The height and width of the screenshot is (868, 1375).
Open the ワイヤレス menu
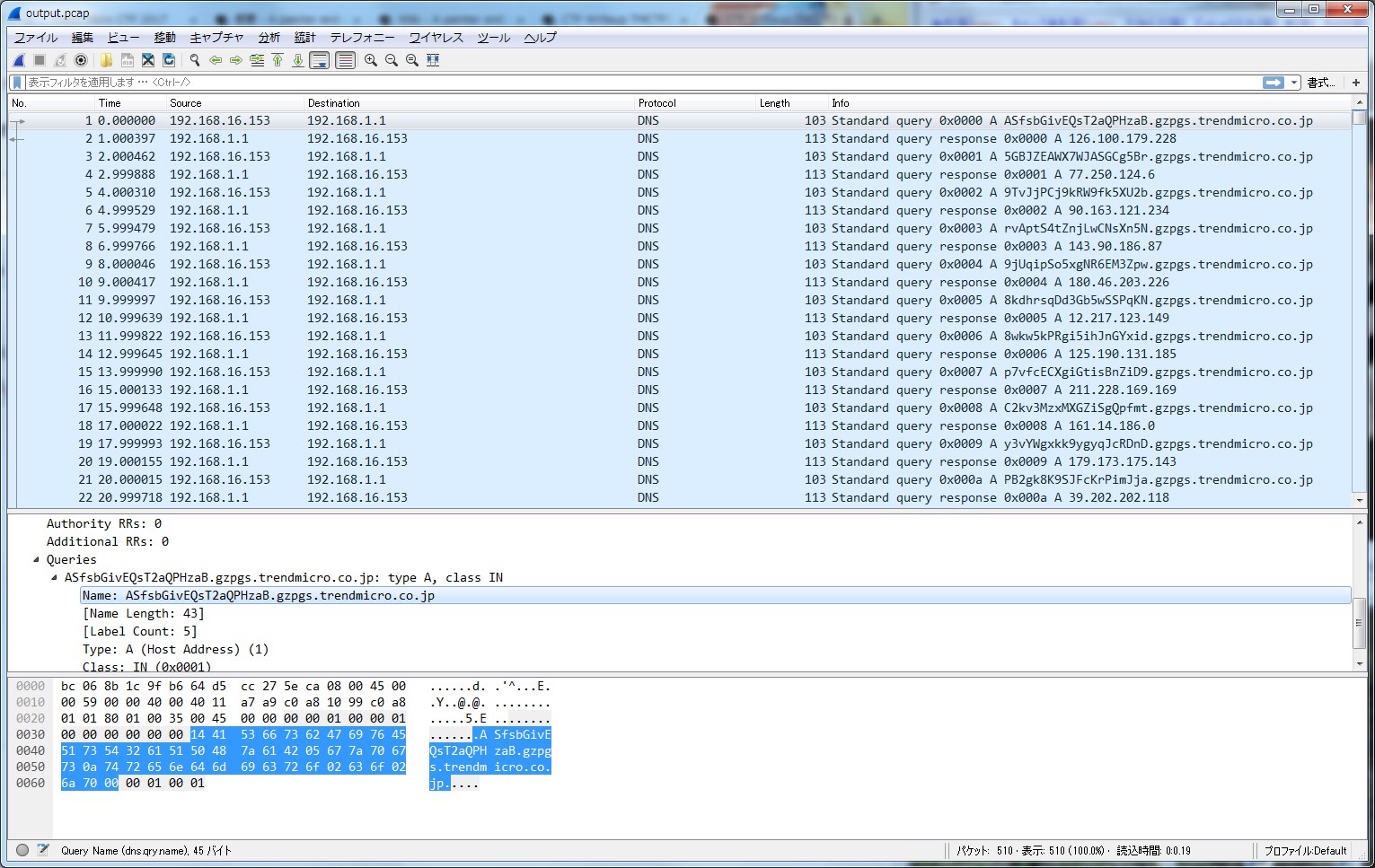click(436, 37)
